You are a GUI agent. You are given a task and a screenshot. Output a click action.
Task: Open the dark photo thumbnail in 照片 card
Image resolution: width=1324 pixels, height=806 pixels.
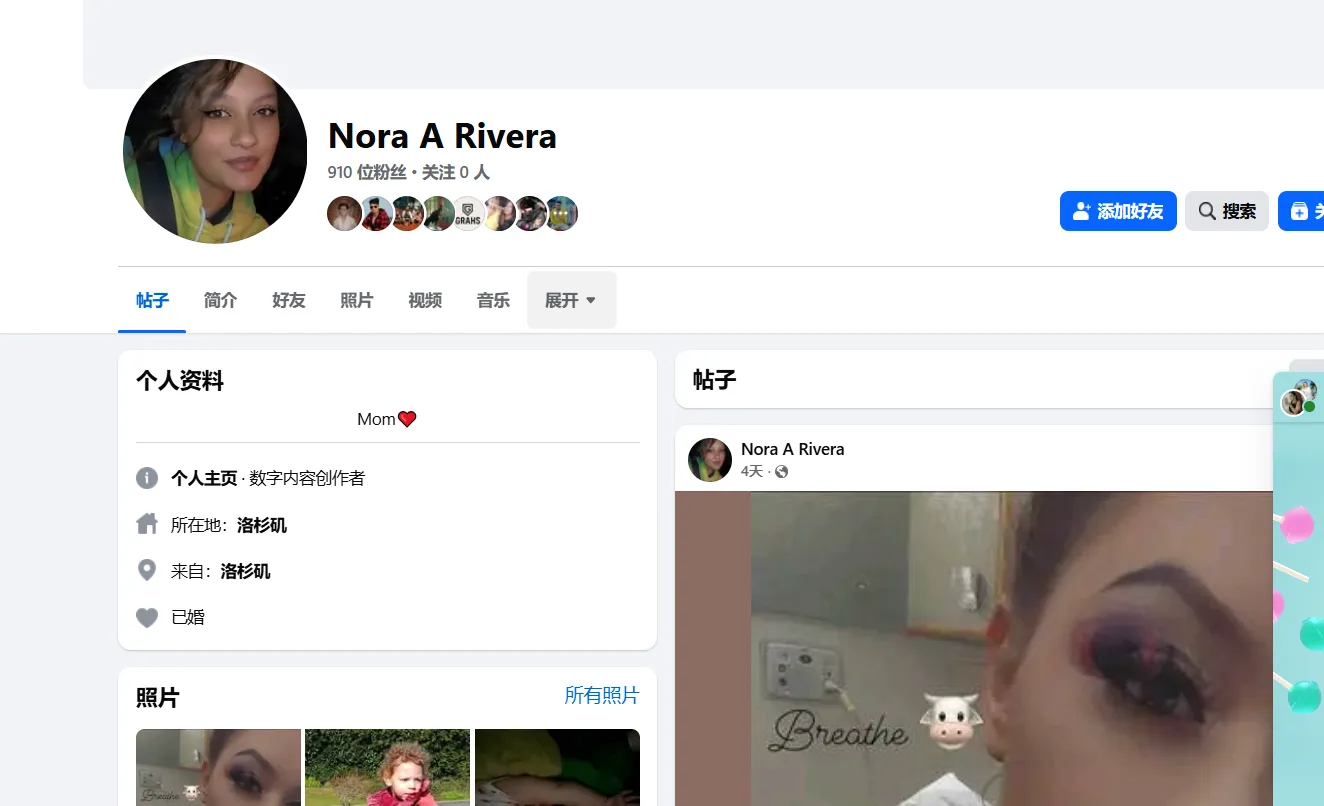[557, 767]
